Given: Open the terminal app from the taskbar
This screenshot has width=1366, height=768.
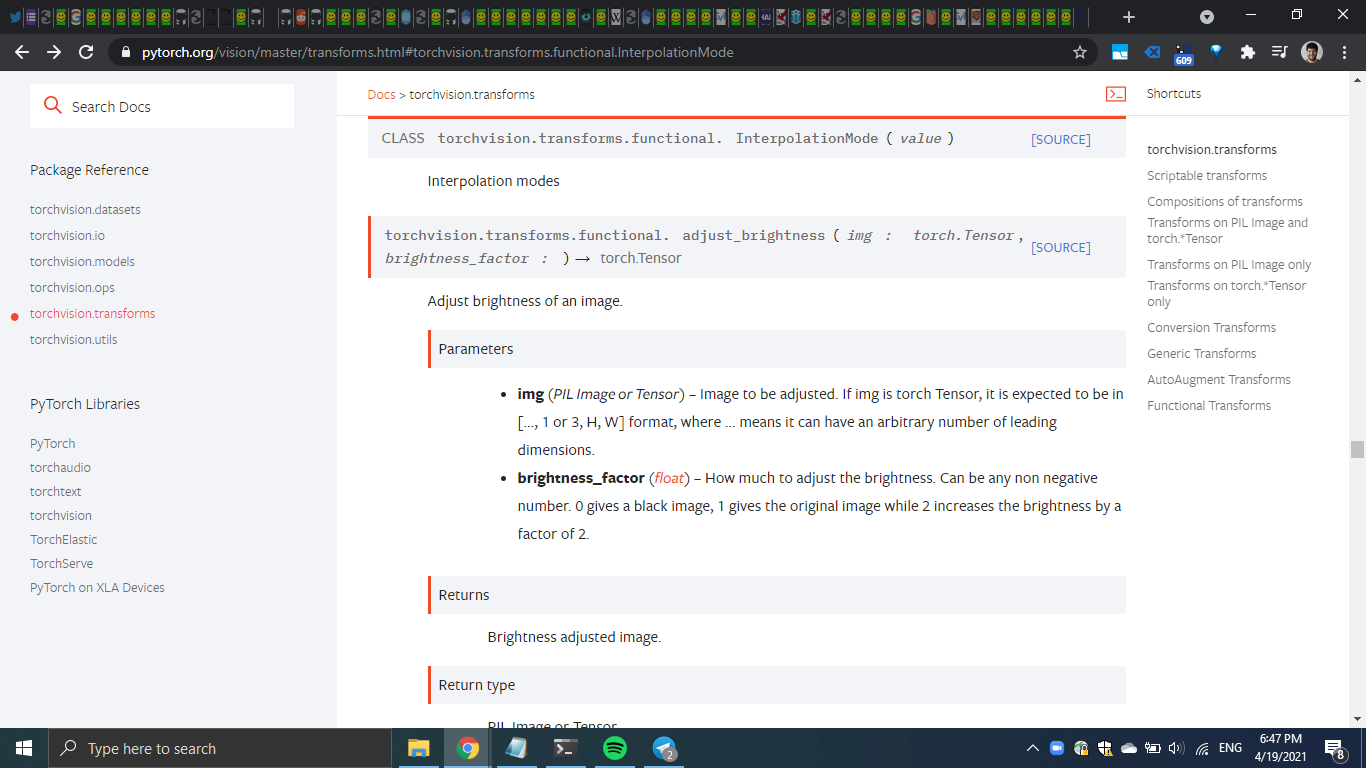Looking at the screenshot, I should click(x=565, y=747).
